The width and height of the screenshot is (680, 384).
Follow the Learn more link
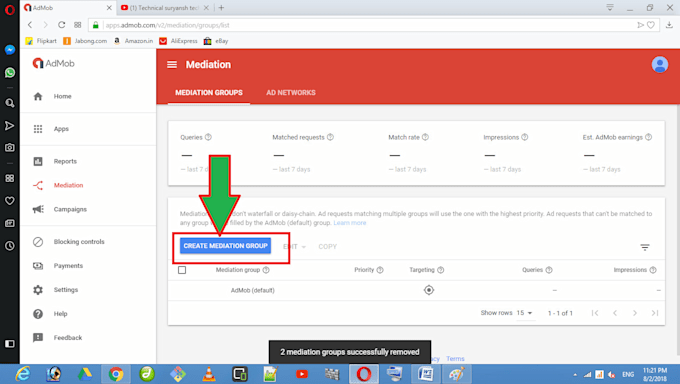tap(350, 223)
